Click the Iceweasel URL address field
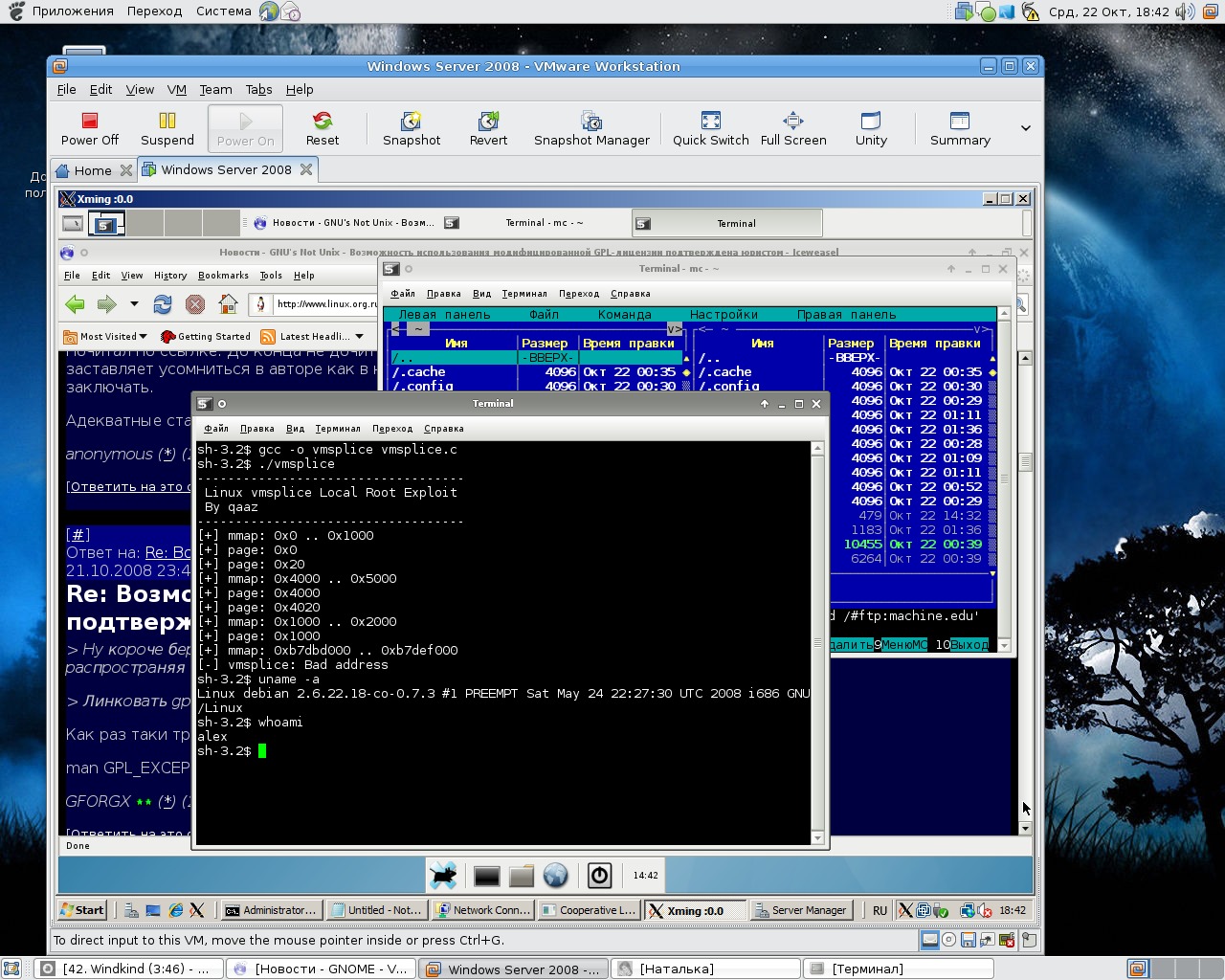This screenshot has height=980, width=1225. 325,304
